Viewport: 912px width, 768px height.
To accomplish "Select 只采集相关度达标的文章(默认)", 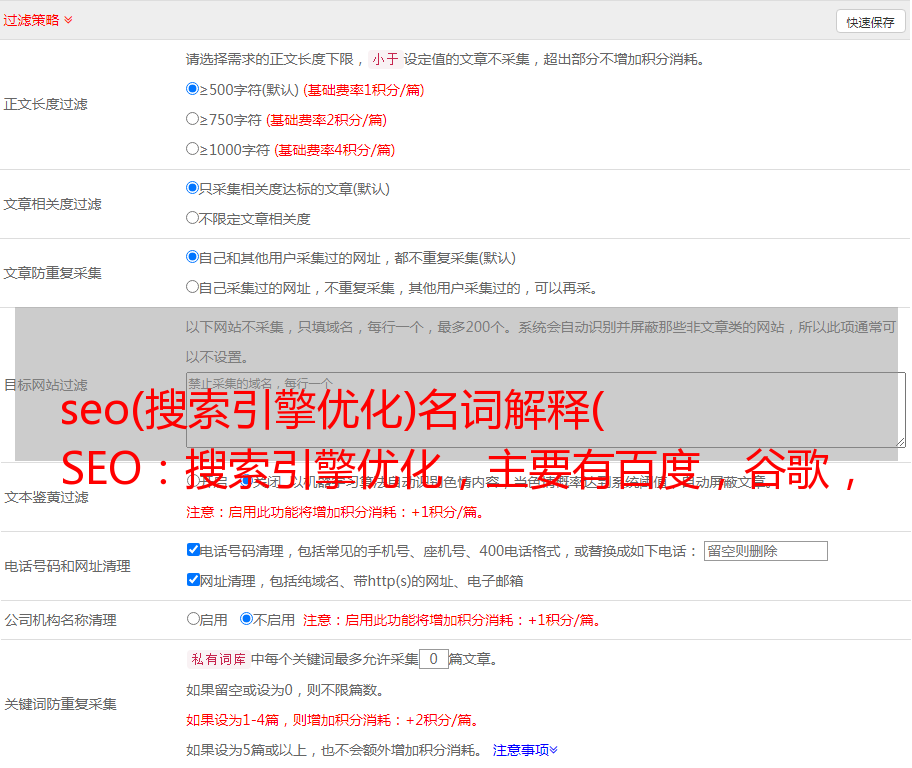I will coord(192,188).
